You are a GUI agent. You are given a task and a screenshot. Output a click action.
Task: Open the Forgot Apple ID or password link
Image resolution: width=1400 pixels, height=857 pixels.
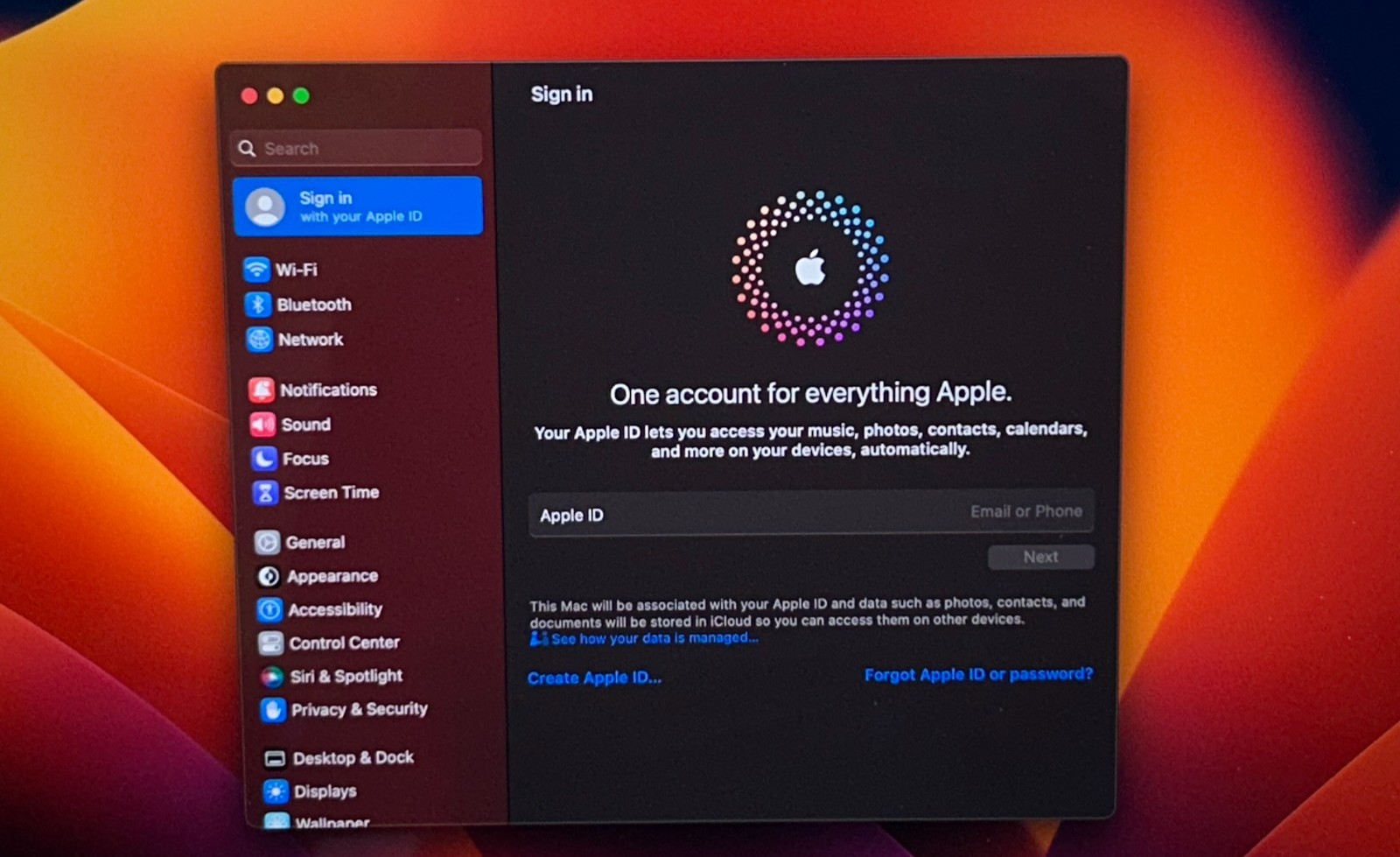point(978,674)
